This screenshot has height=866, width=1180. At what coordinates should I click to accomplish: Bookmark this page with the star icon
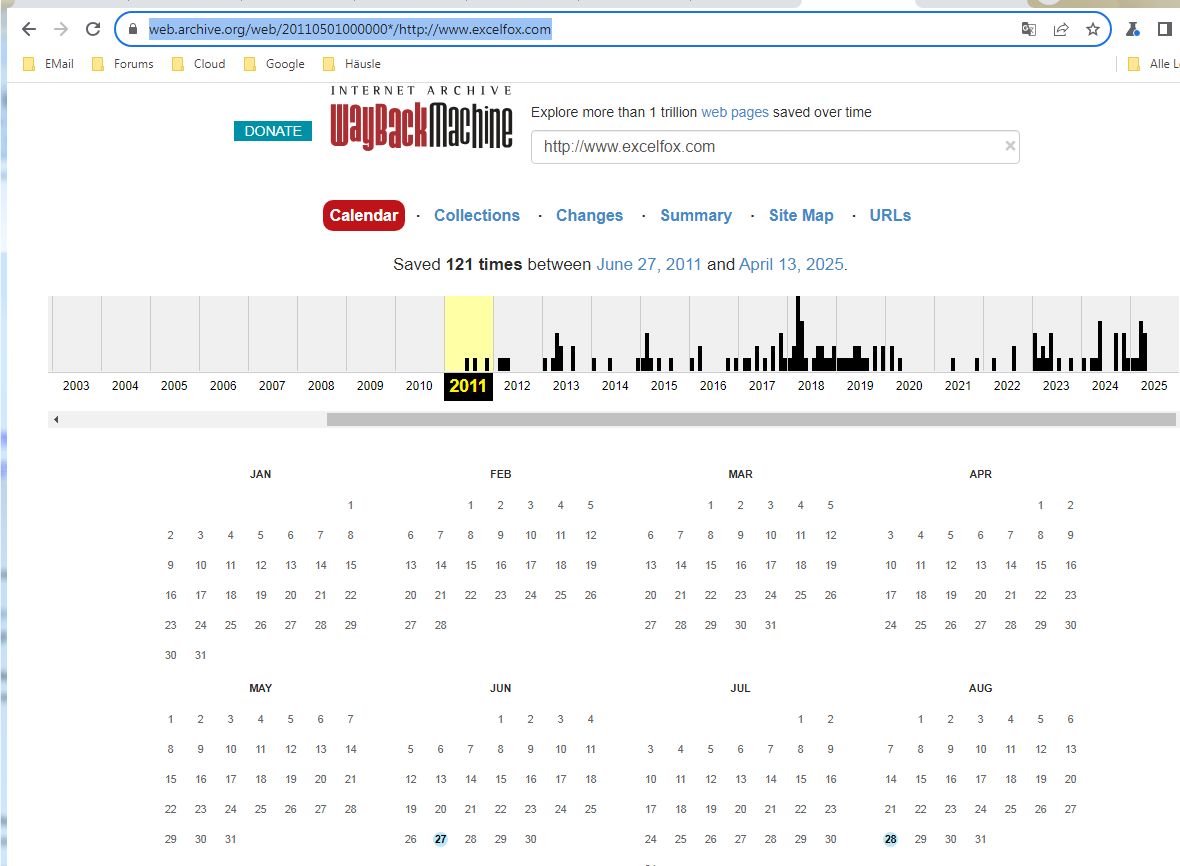[1093, 29]
